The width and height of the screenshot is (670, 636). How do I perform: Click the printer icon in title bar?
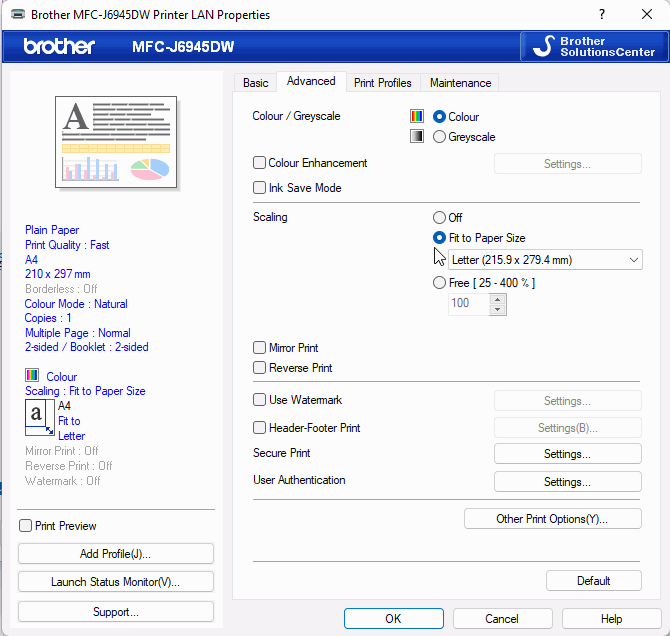point(18,14)
